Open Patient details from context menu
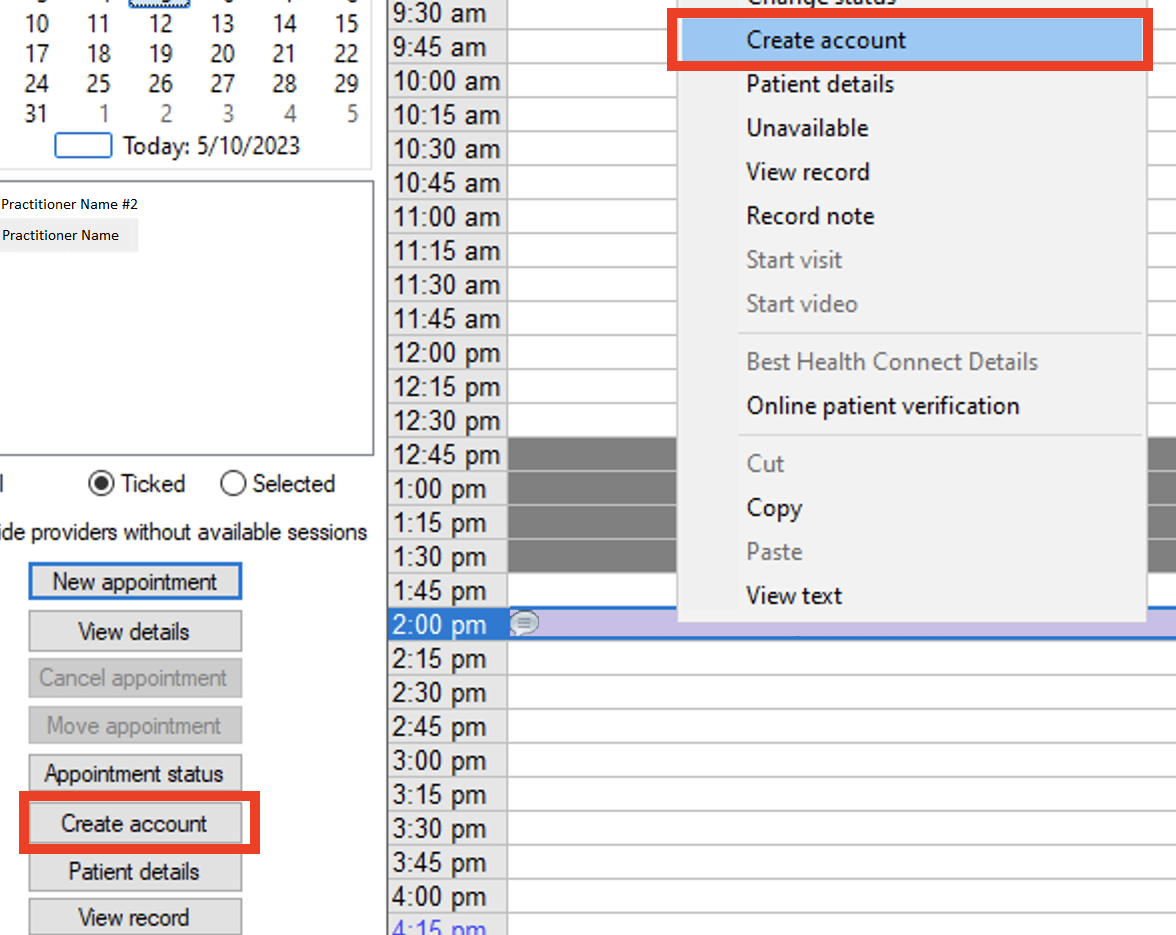Image resolution: width=1176 pixels, height=935 pixels. 820,84
